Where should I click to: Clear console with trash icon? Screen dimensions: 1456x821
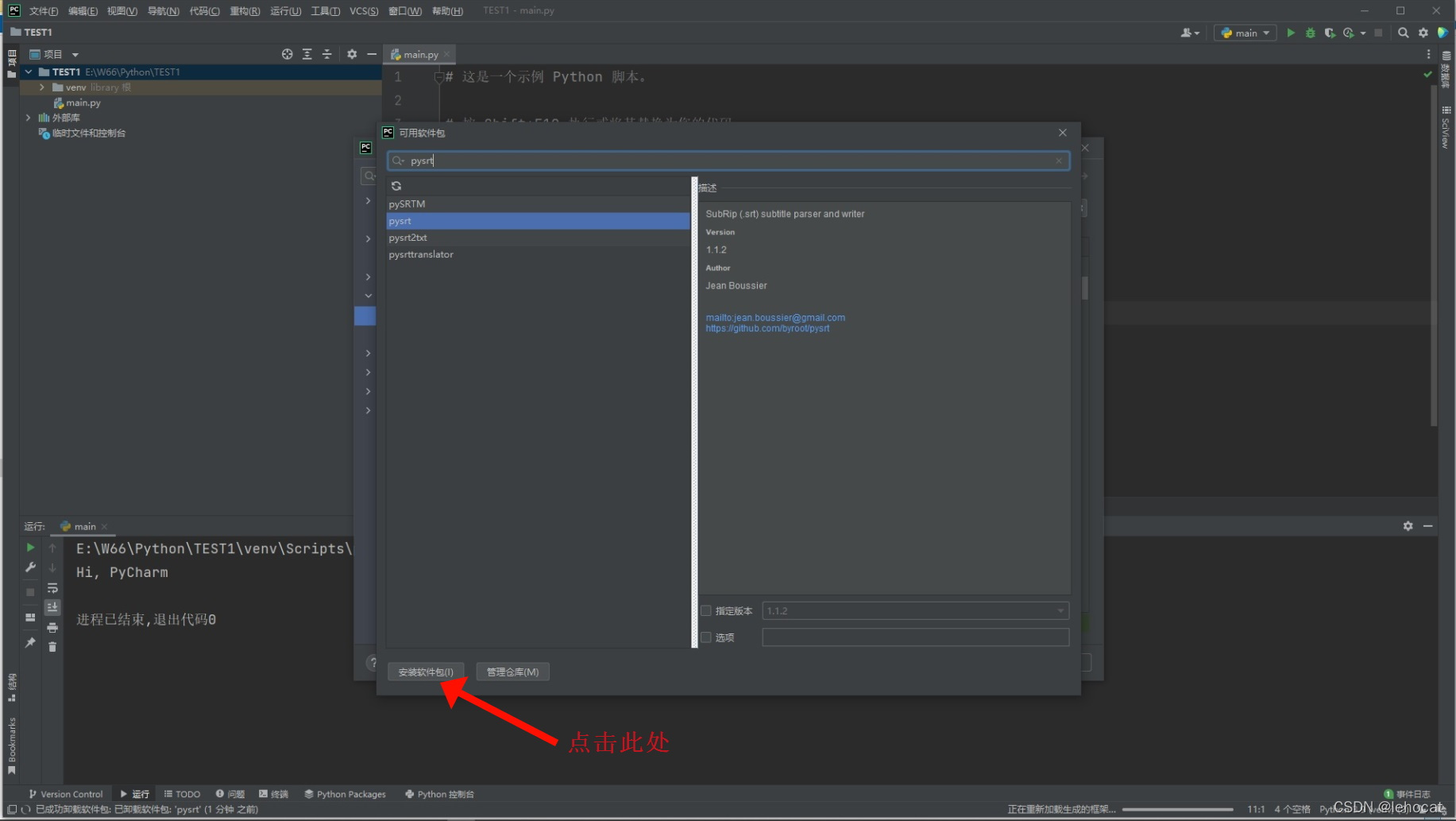tap(52, 647)
